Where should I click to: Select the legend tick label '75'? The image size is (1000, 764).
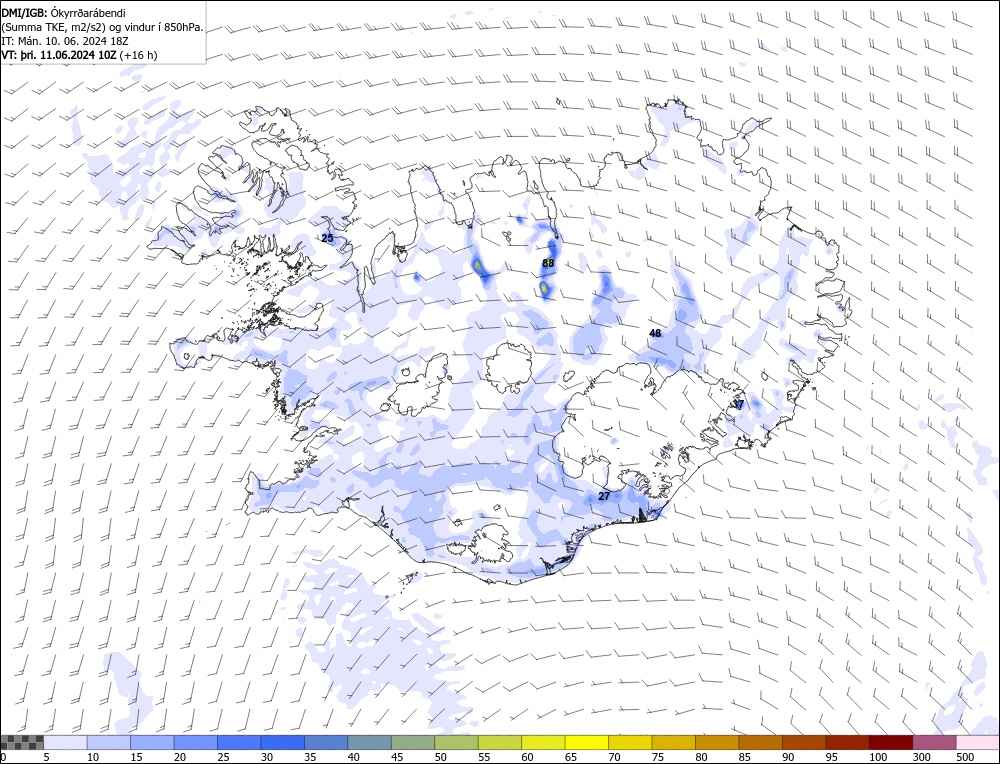[658, 757]
